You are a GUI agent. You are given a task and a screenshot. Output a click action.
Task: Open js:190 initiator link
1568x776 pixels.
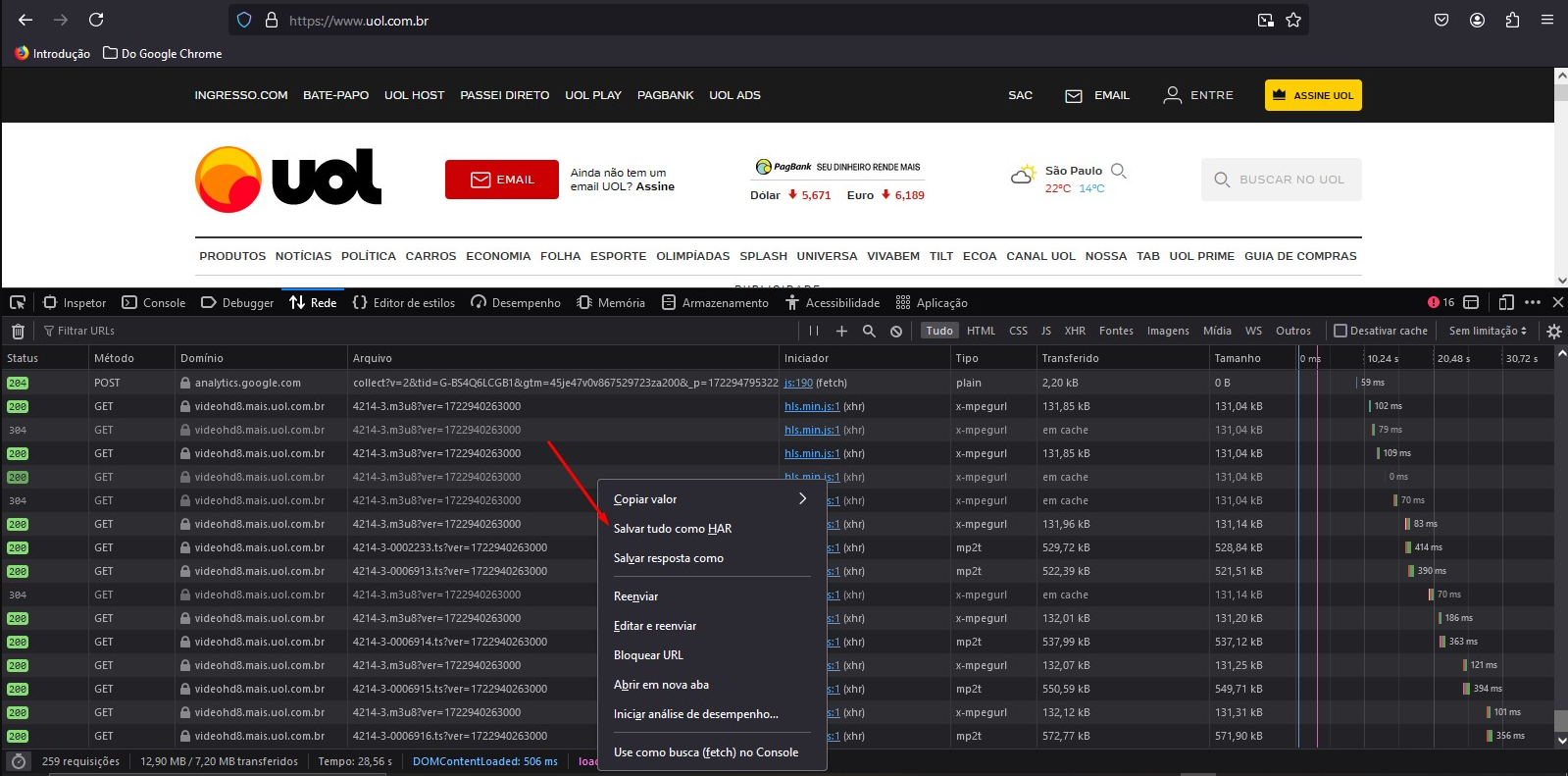pyautogui.click(x=798, y=383)
